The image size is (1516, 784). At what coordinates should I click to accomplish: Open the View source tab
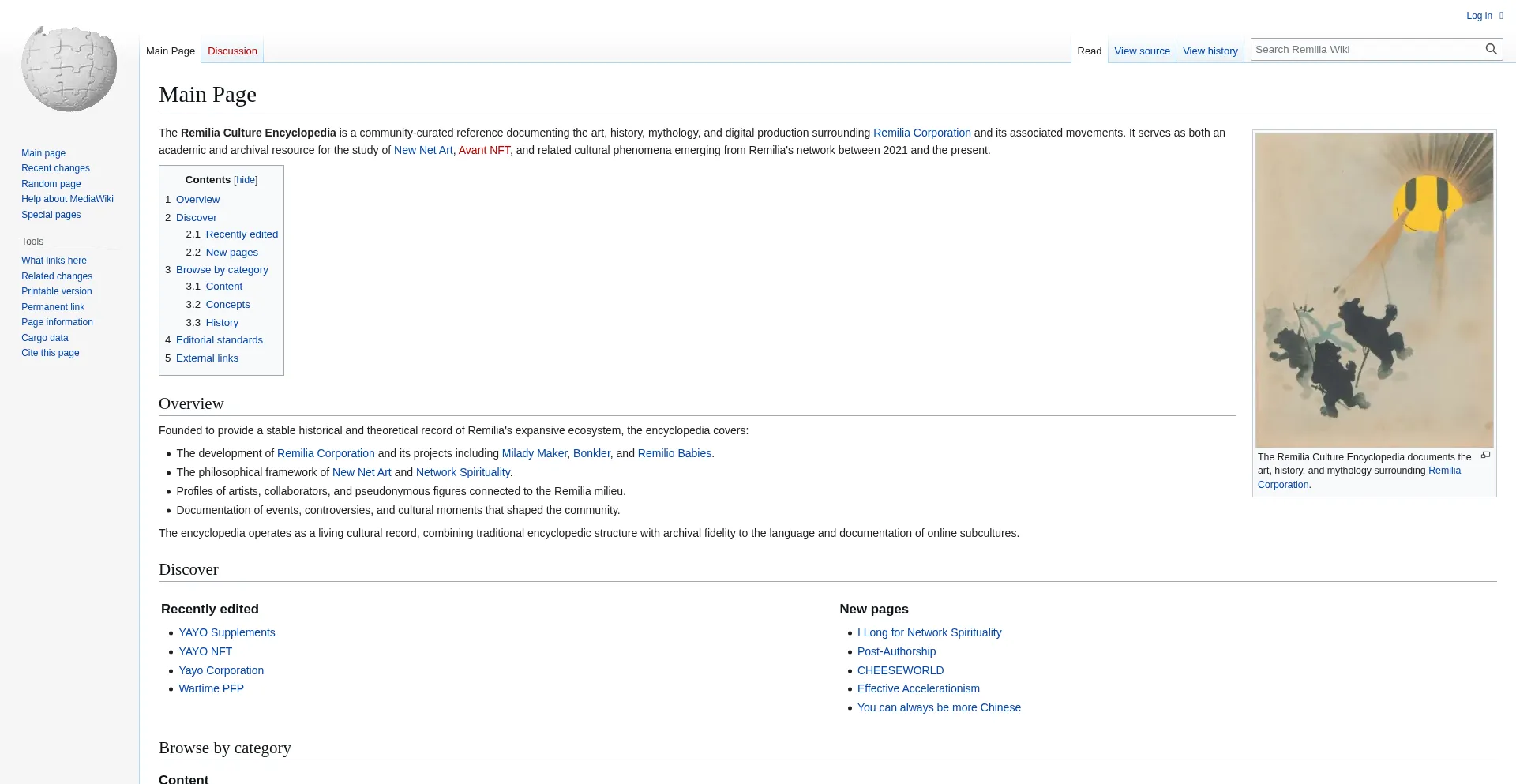point(1142,51)
